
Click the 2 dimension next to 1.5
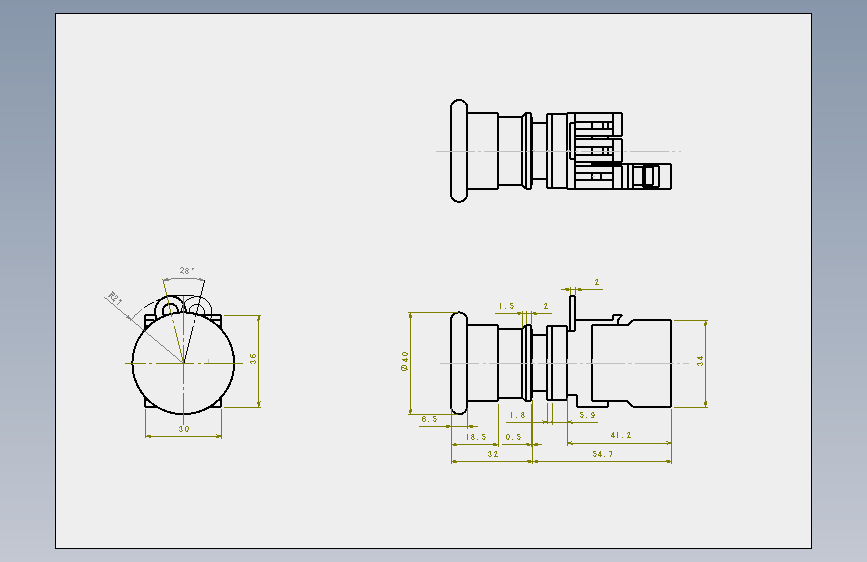[x=546, y=306]
